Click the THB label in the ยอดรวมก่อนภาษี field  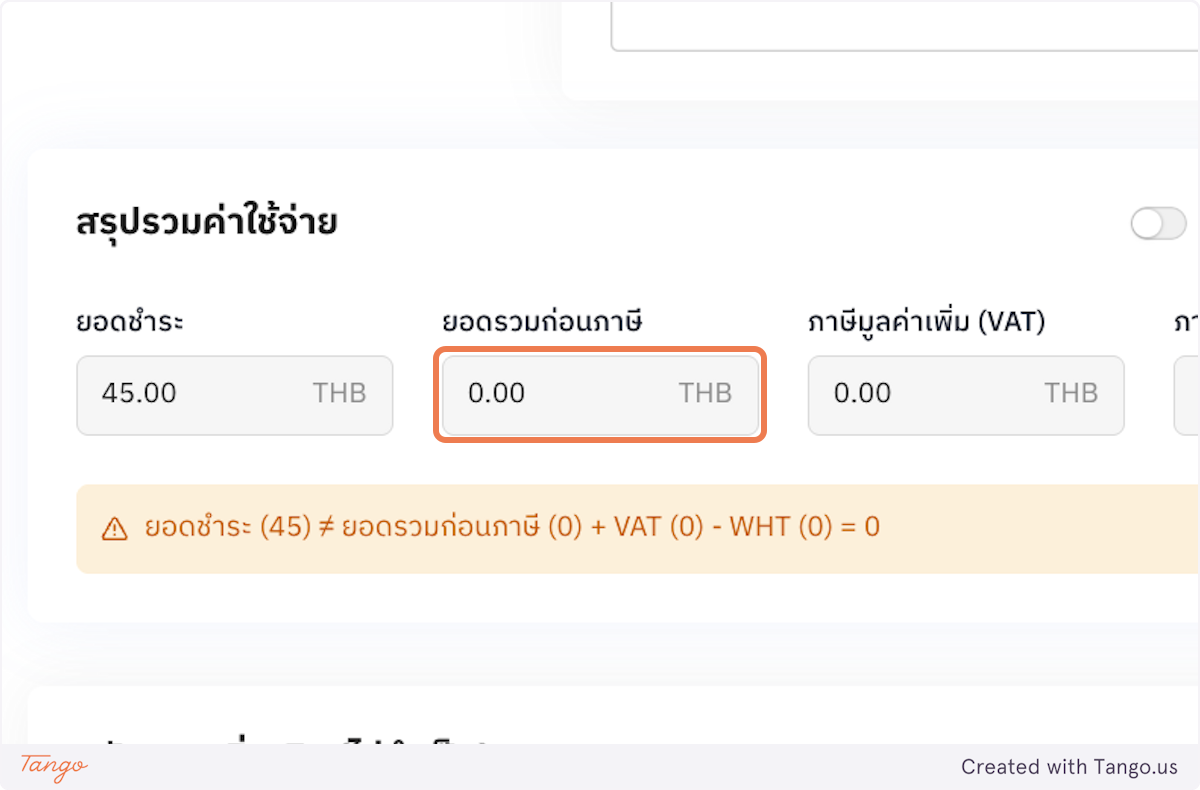706,393
